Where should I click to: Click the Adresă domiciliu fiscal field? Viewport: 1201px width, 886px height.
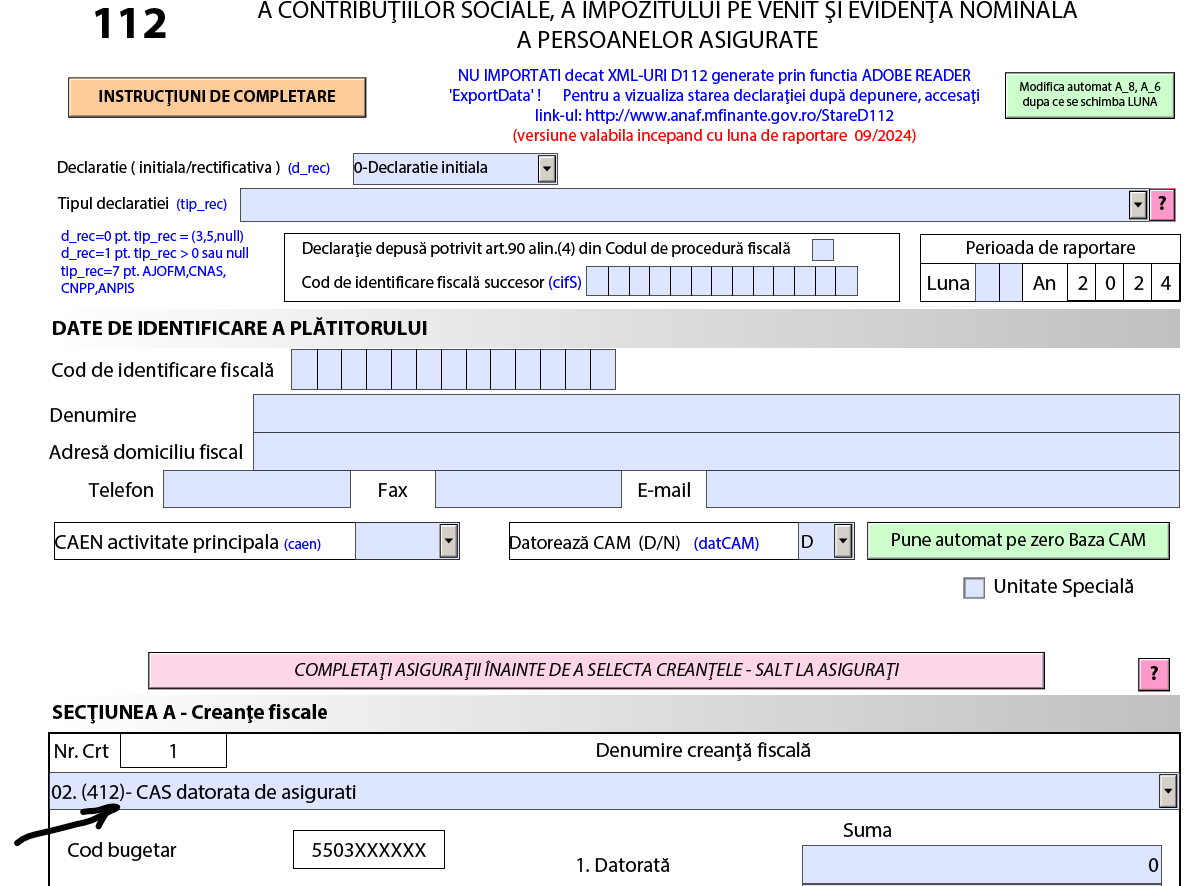(716, 451)
